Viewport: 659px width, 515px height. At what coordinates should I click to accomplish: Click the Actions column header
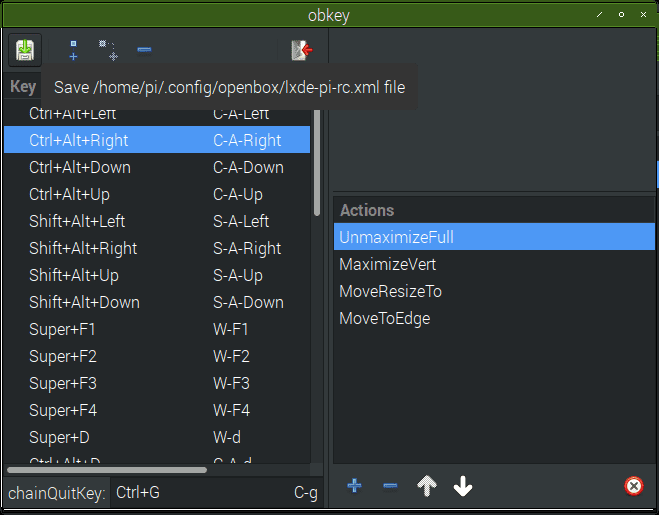[494, 210]
